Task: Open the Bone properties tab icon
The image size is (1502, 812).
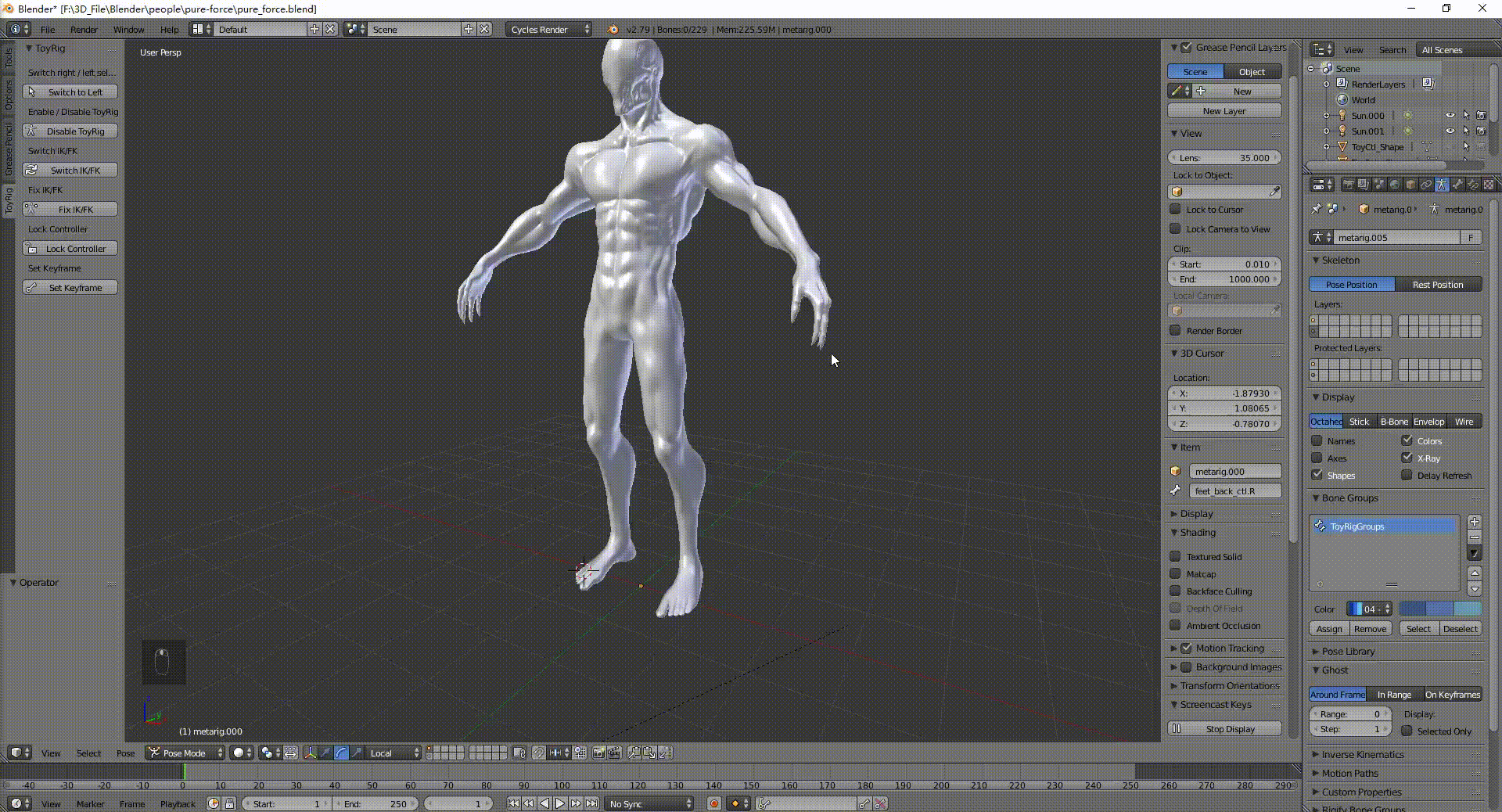Action: click(x=1457, y=185)
